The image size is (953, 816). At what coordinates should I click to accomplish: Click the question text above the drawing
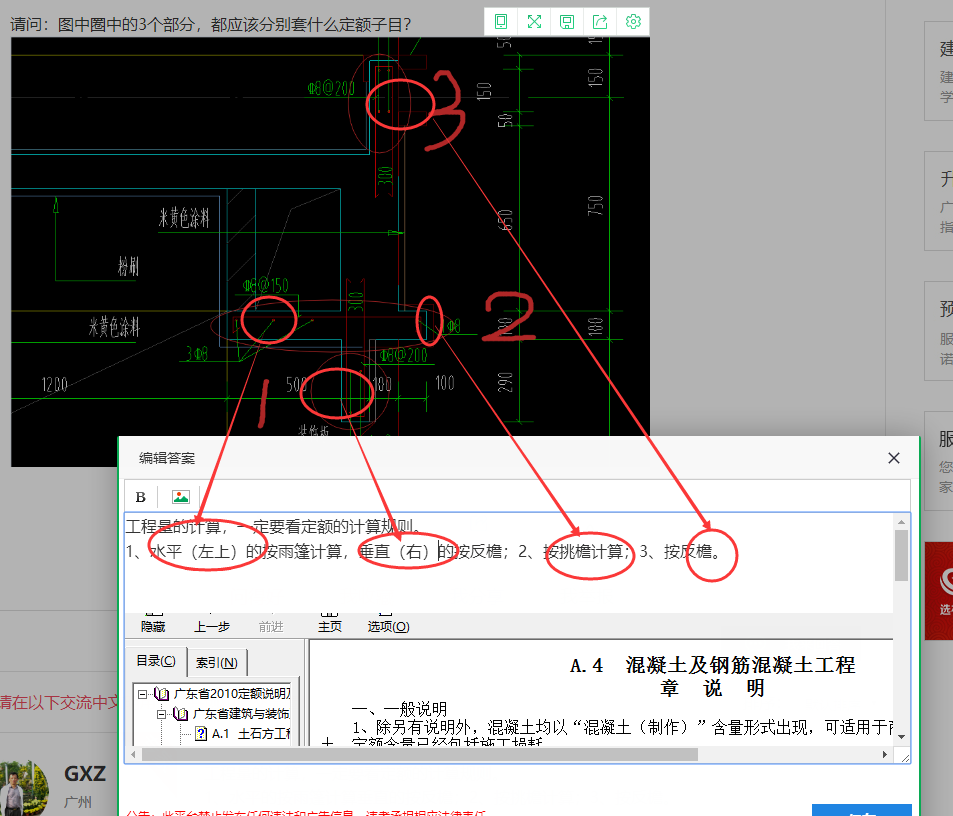(x=211, y=24)
